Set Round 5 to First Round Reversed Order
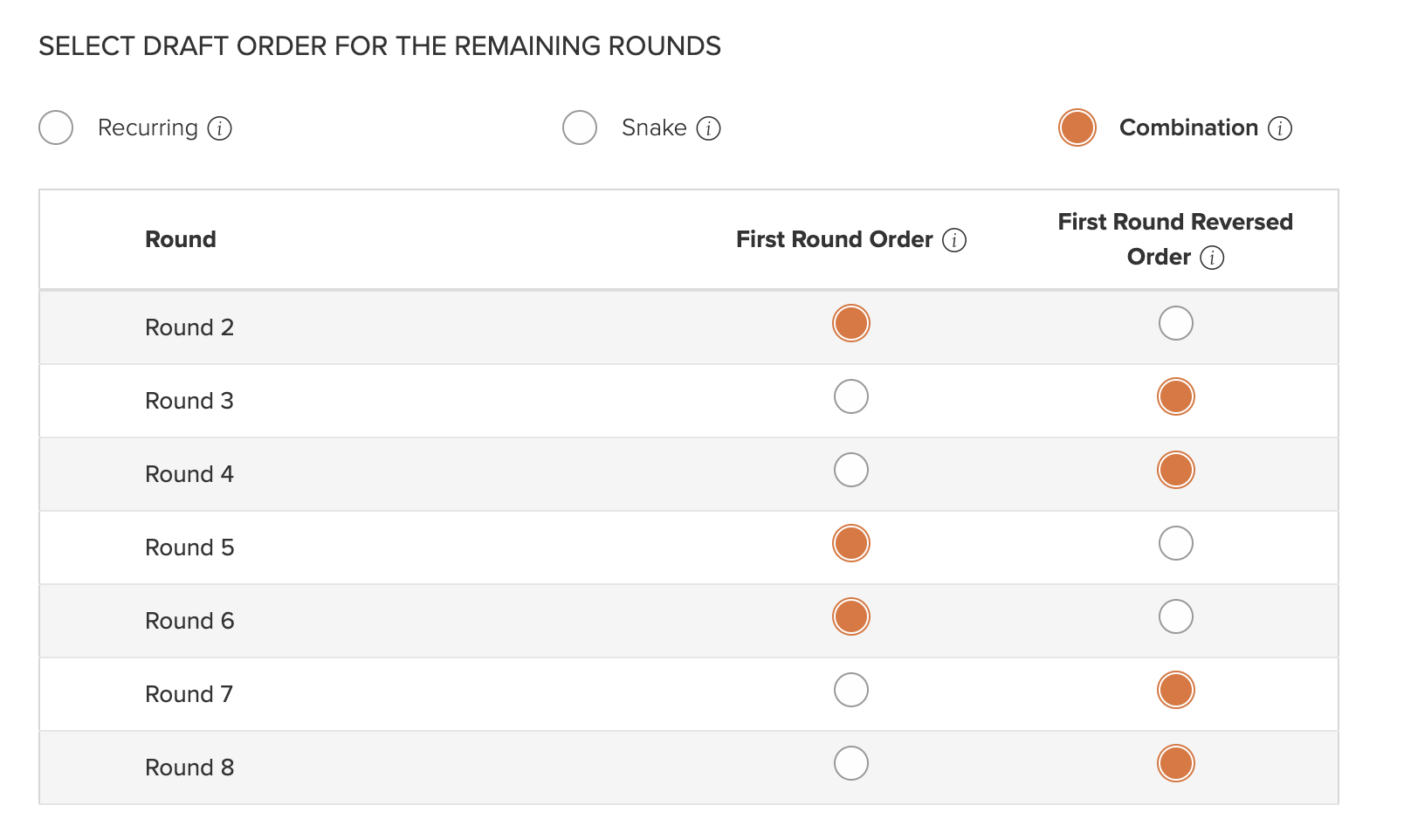1404x840 pixels. pos(1176,543)
